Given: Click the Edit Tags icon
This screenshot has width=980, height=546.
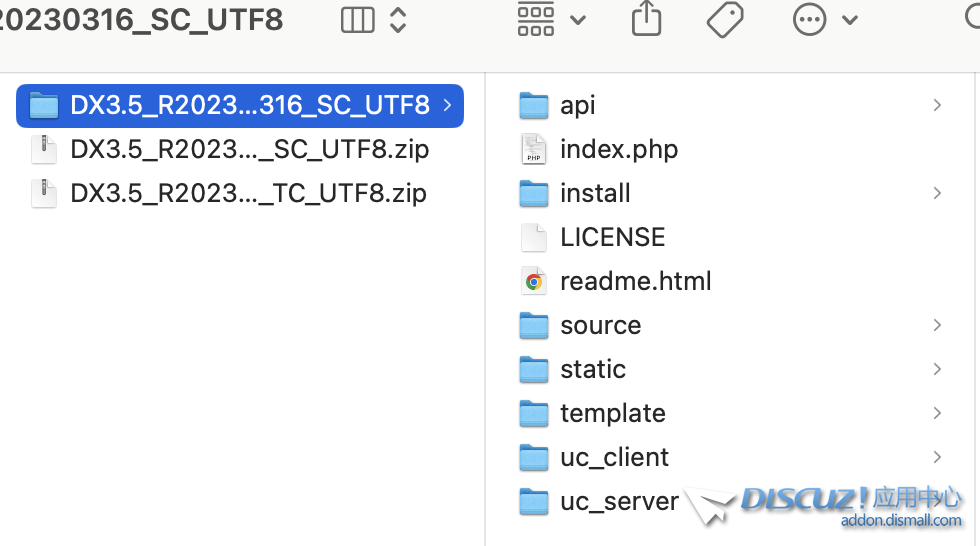Looking at the screenshot, I should point(725,19).
